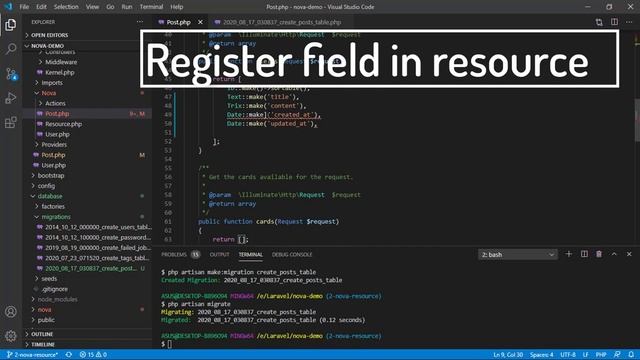Viewport: 640px width, 360px height.
Task: Close the terminal panel
Action: (629, 254)
